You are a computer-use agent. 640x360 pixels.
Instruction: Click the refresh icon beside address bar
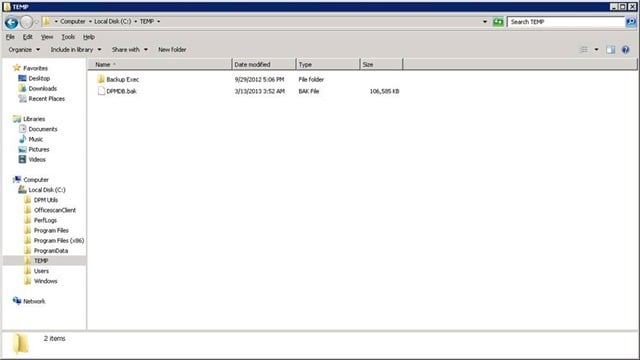coord(498,22)
